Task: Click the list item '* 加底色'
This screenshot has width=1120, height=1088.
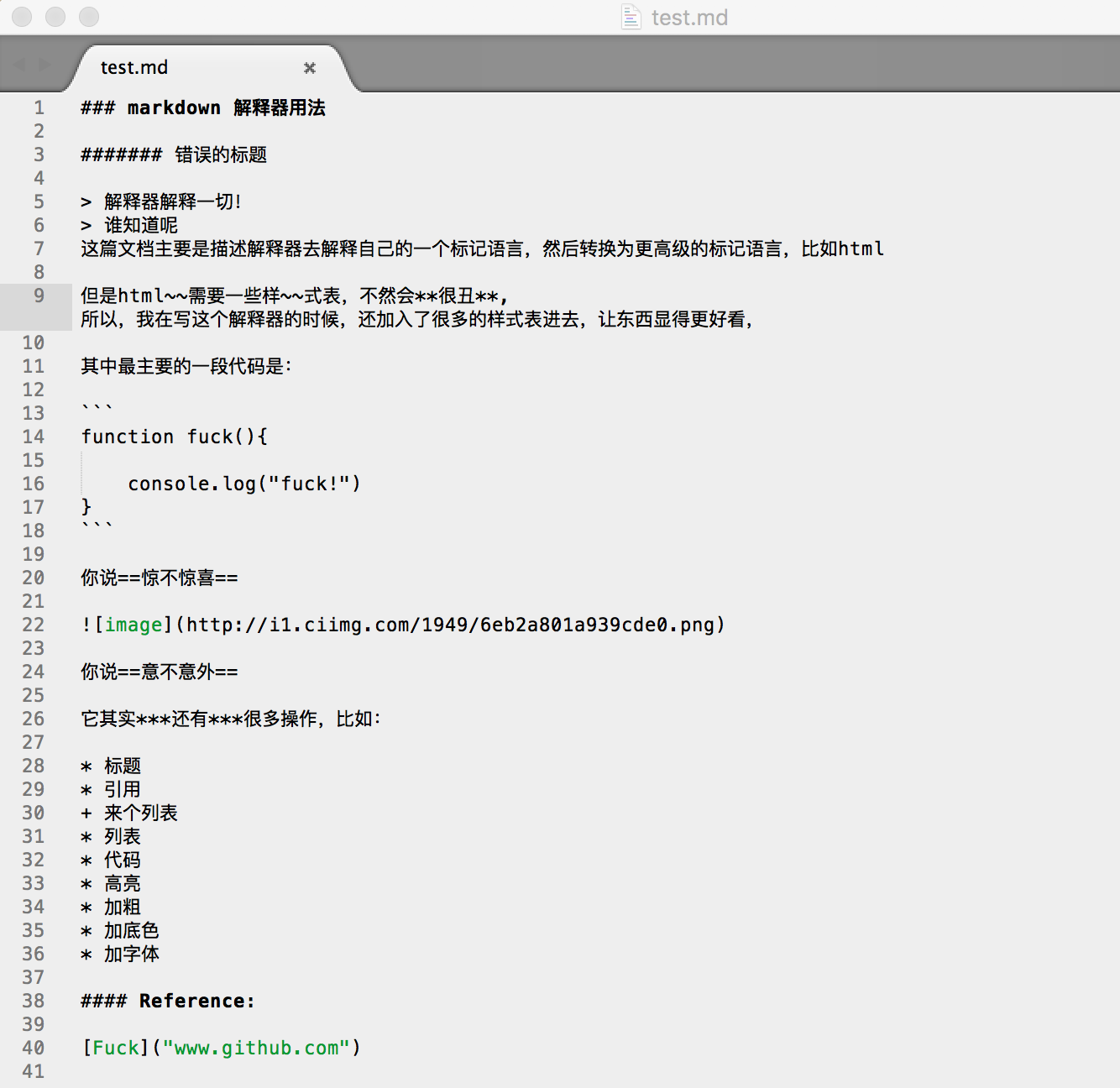Action: tap(120, 930)
